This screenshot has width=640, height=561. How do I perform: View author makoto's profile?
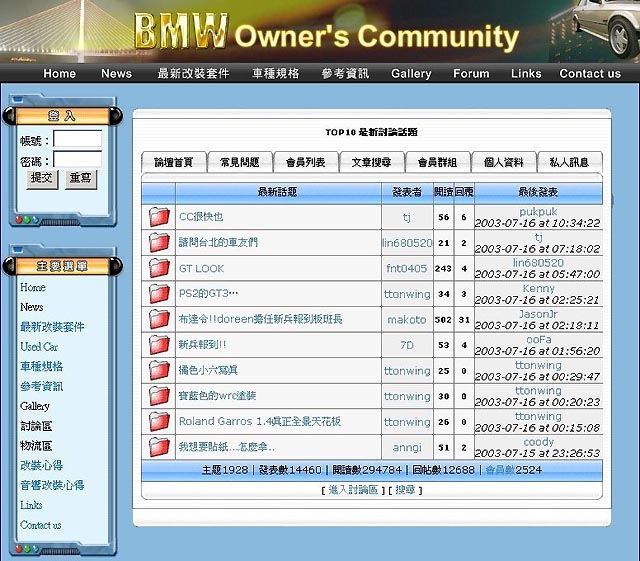point(407,320)
